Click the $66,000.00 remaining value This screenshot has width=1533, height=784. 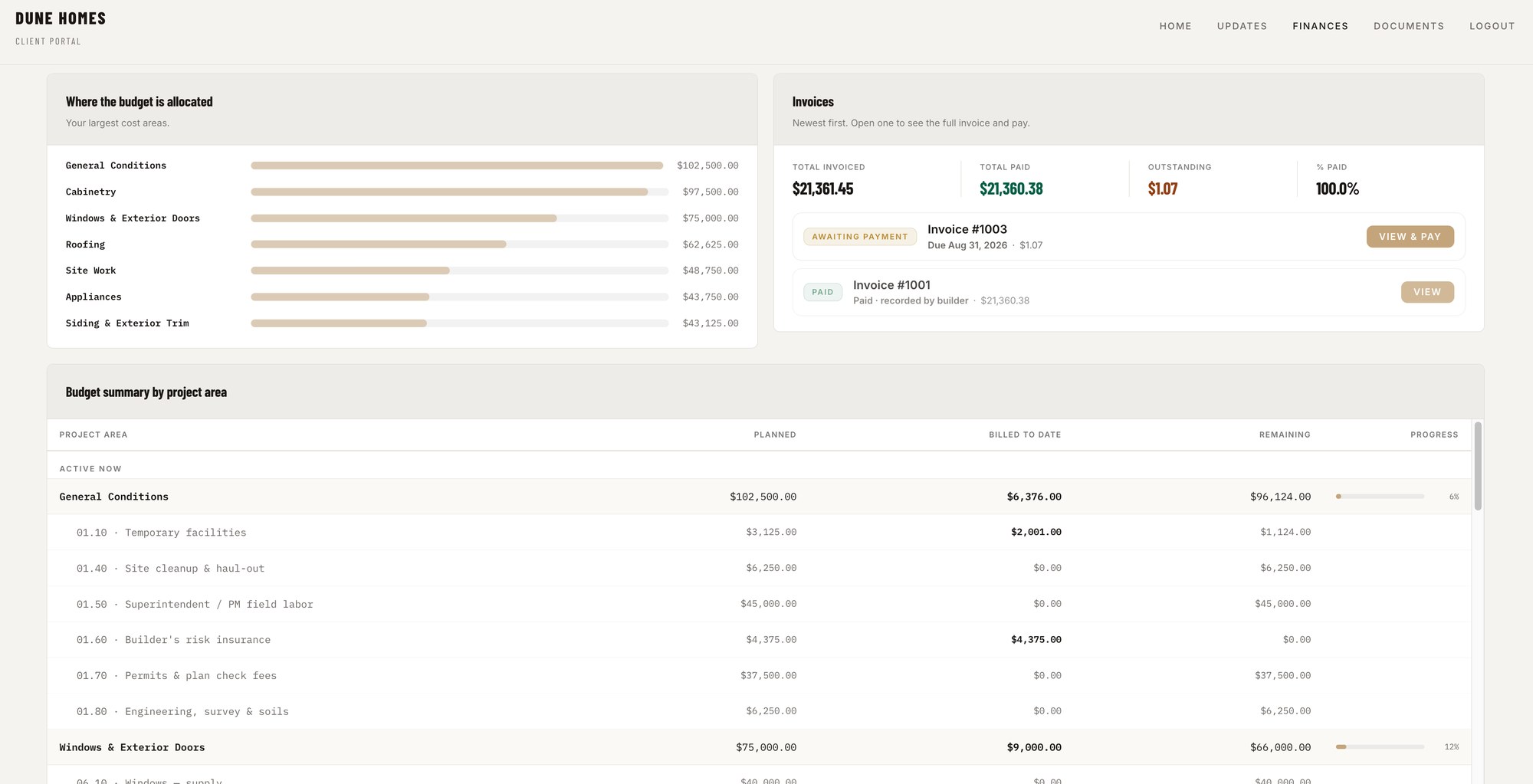[1280, 747]
